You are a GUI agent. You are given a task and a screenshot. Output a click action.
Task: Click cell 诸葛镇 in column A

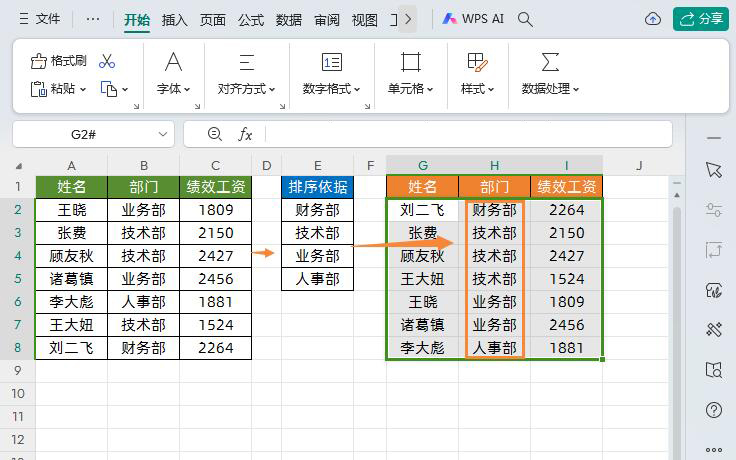pos(71,279)
